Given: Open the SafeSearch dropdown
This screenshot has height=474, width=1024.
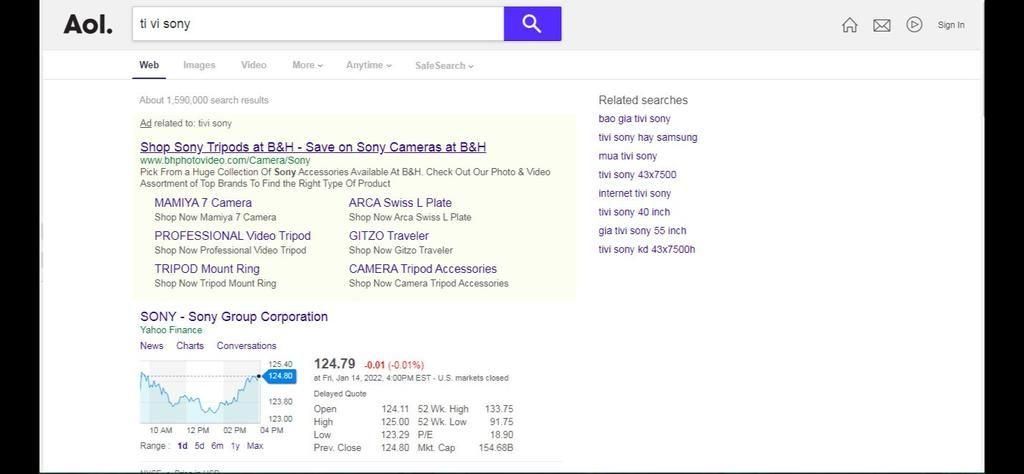Looking at the screenshot, I should click(445, 66).
